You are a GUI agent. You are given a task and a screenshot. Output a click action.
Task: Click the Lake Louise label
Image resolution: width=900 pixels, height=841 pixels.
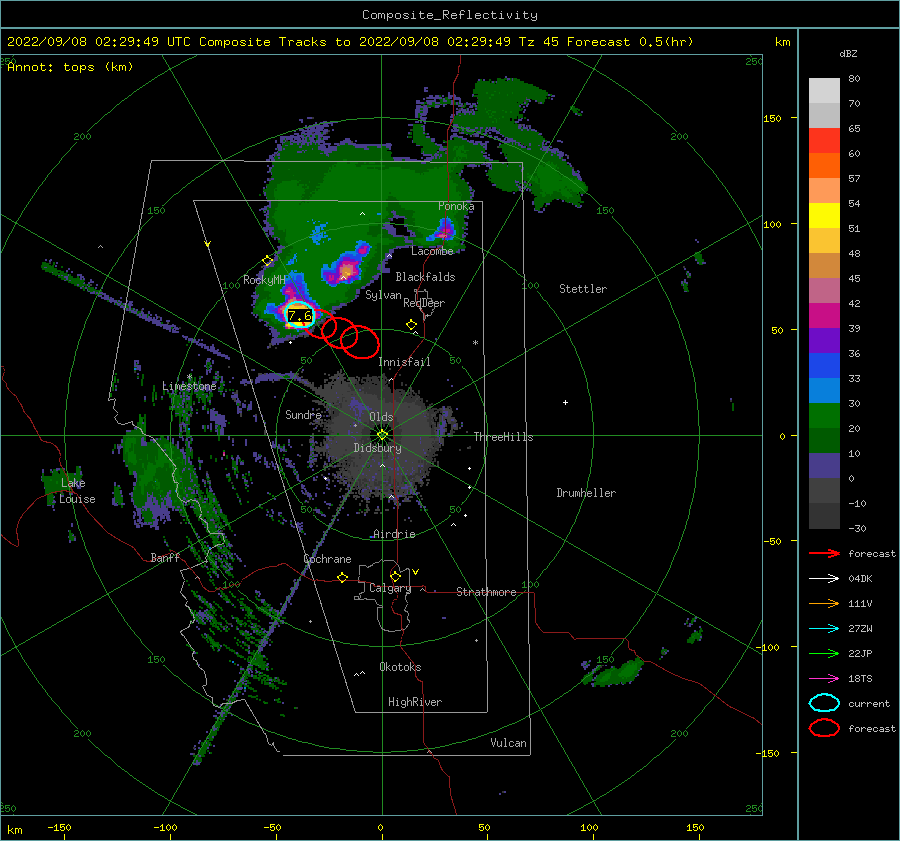pos(77,491)
